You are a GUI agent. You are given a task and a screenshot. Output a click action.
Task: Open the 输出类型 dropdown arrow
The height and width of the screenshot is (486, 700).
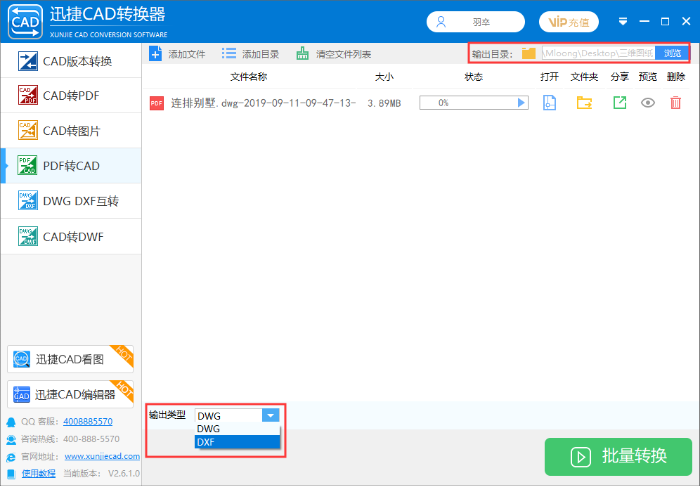(x=271, y=415)
